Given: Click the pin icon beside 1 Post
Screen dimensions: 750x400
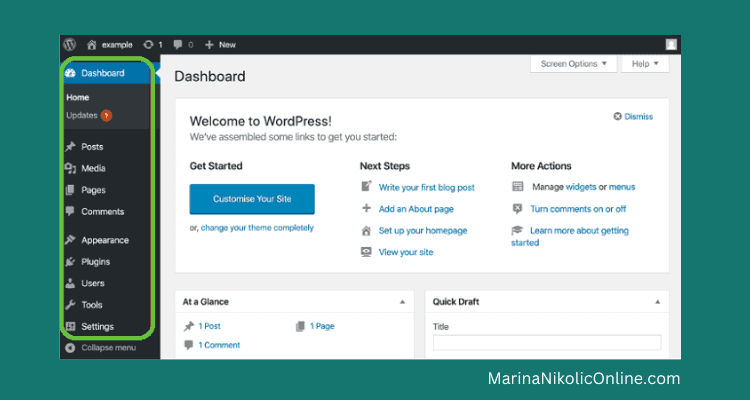Looking at the screenshot, I should tap(189, 326).
